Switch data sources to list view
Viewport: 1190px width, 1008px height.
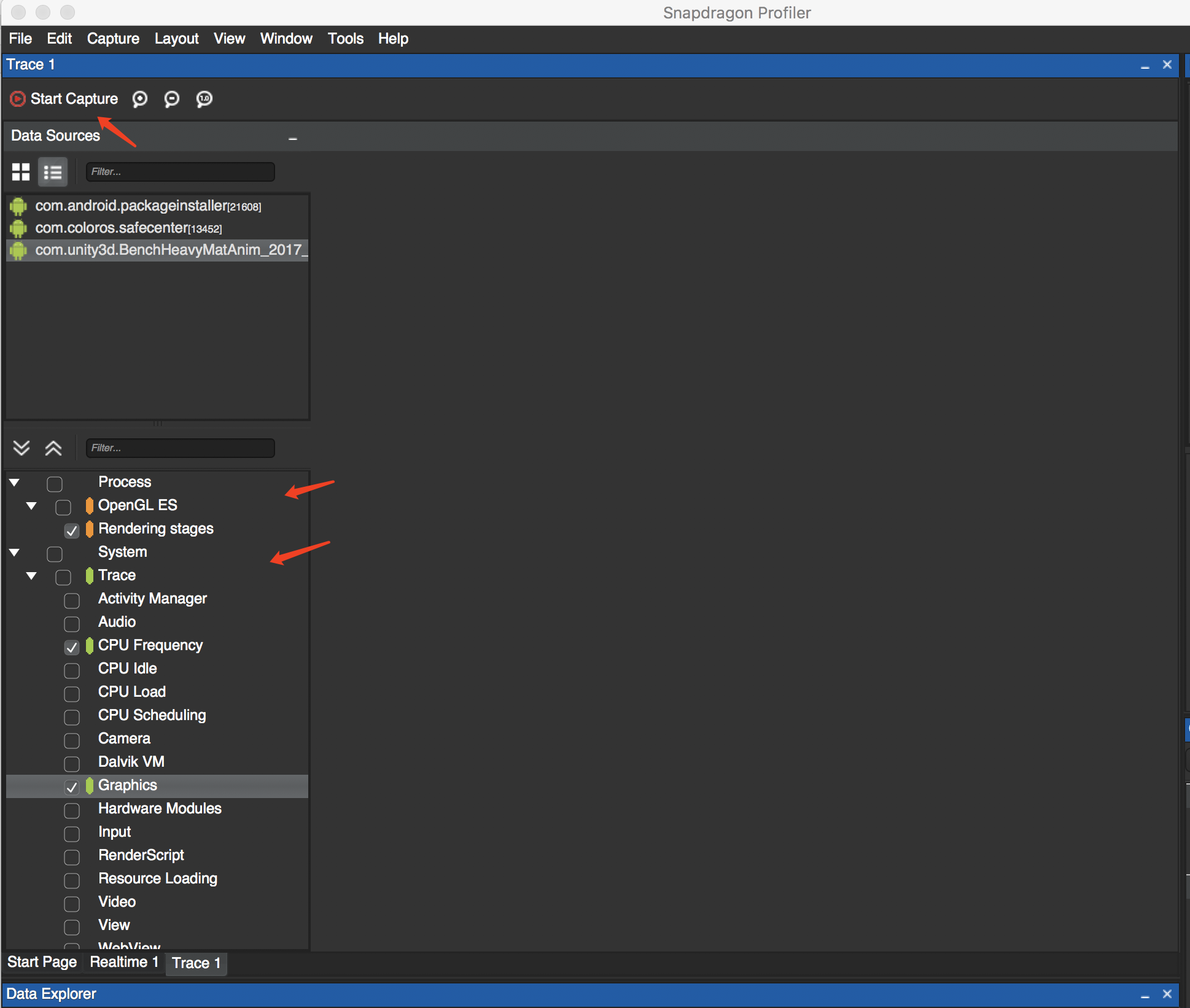(x=53, y=172)
